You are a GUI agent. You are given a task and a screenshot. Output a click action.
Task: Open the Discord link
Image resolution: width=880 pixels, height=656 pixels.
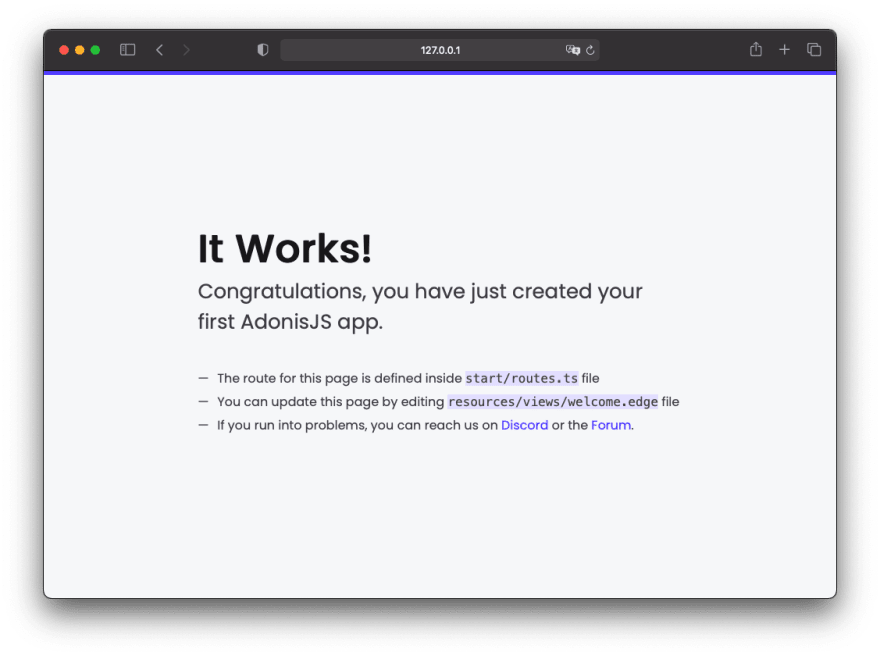(x=524, y=425)
